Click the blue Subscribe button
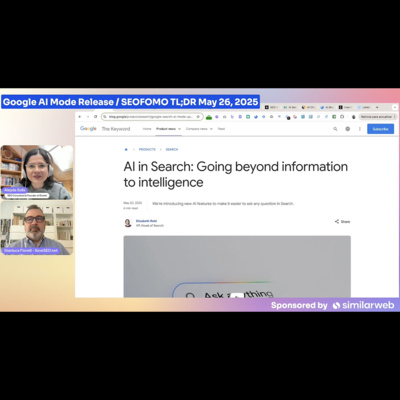The image size is (400, 400). tap(380, 129)
